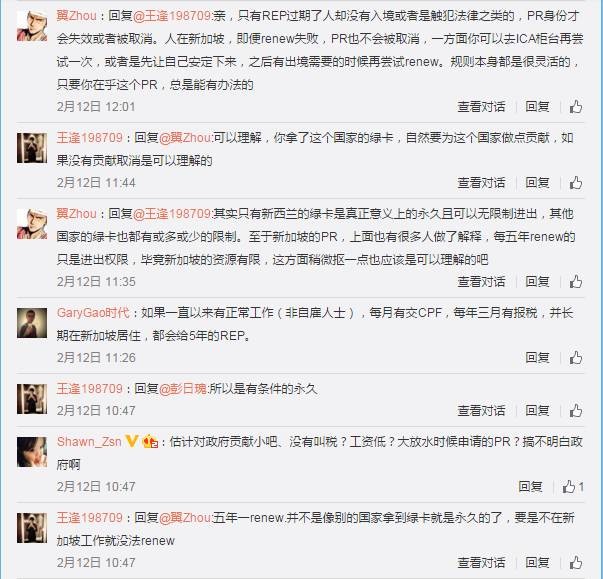
Task: View conversation for the 11:44 comment
Action: (x=481, y=183)
